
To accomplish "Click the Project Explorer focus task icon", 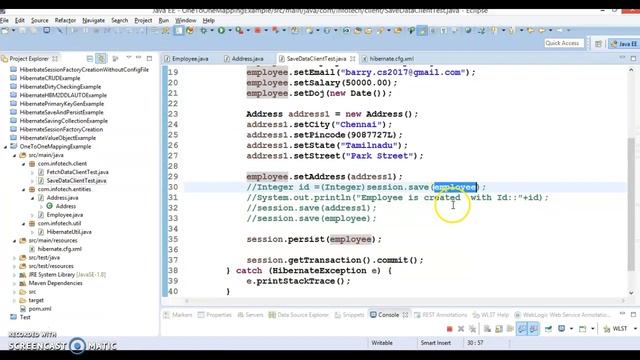I will point(116,58).
